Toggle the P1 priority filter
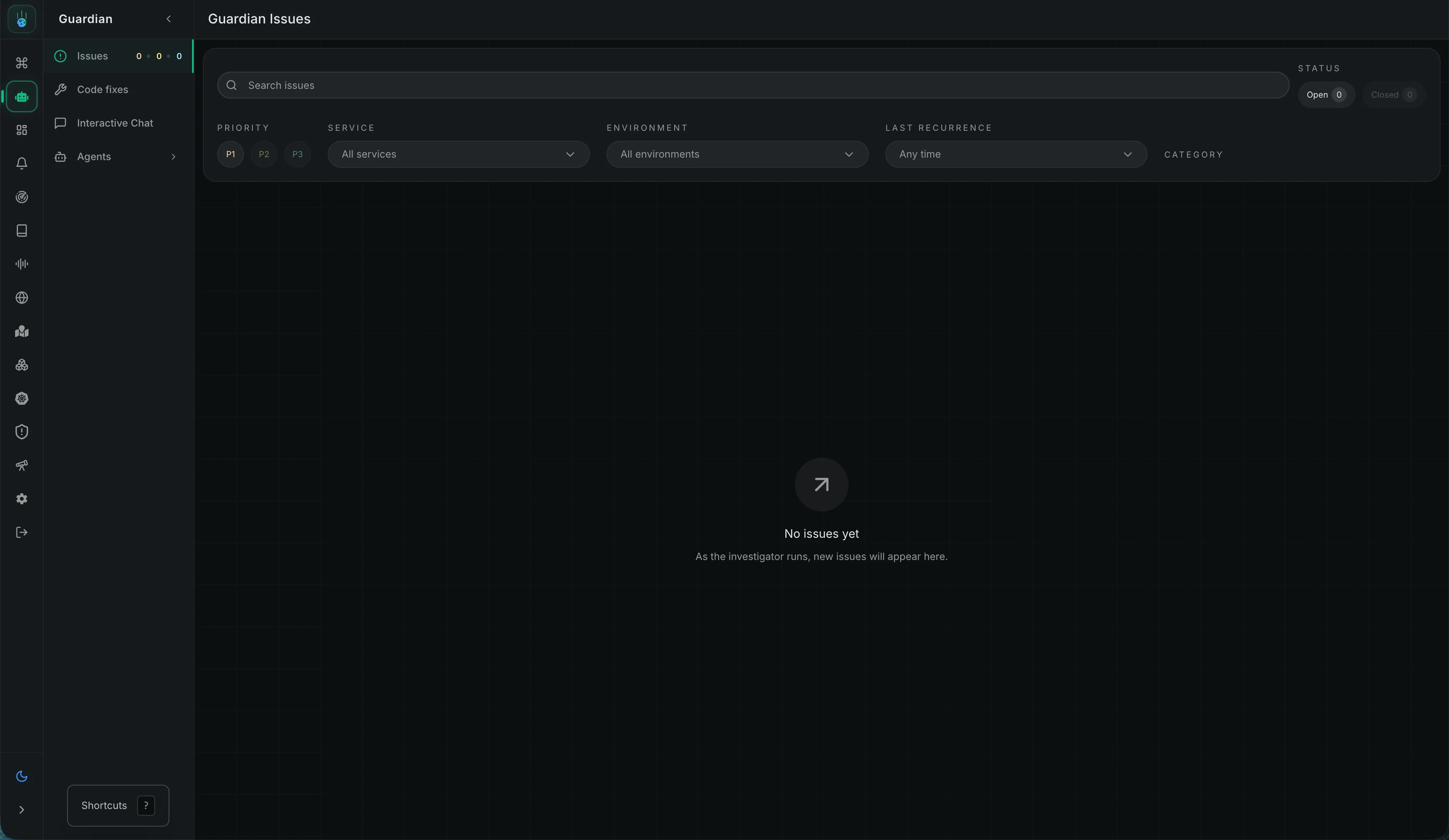 [231, 154]
